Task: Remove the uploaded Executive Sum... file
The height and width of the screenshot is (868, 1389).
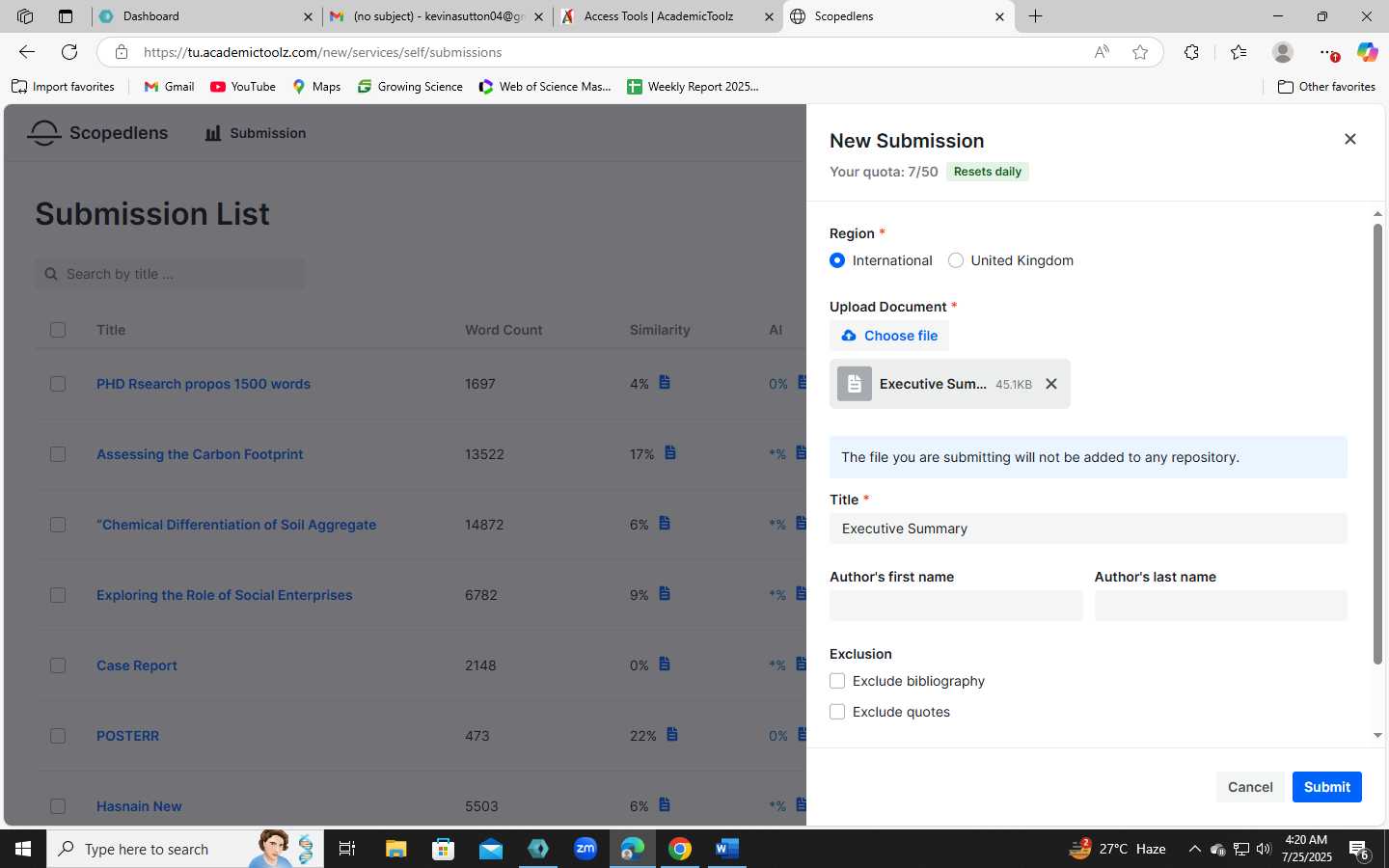Action: point(1051,384)
